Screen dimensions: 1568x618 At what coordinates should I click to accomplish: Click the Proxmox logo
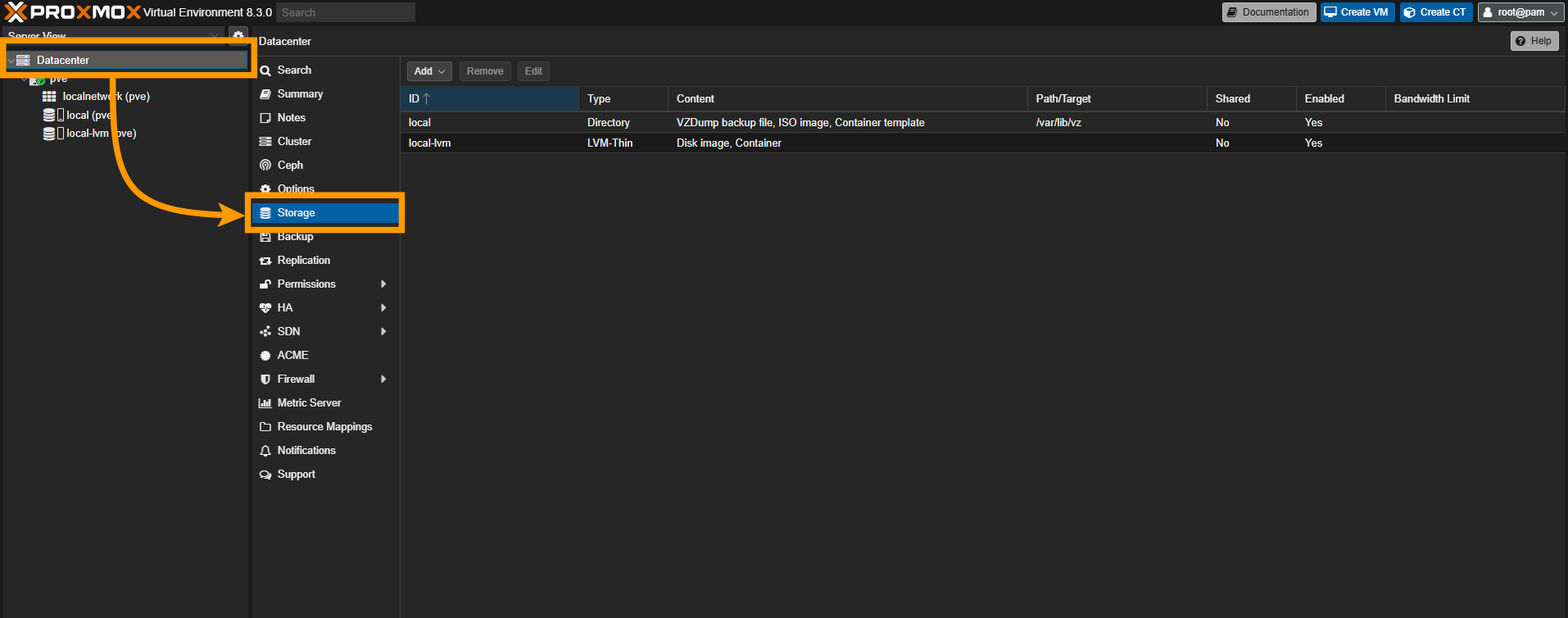point(72,12)
